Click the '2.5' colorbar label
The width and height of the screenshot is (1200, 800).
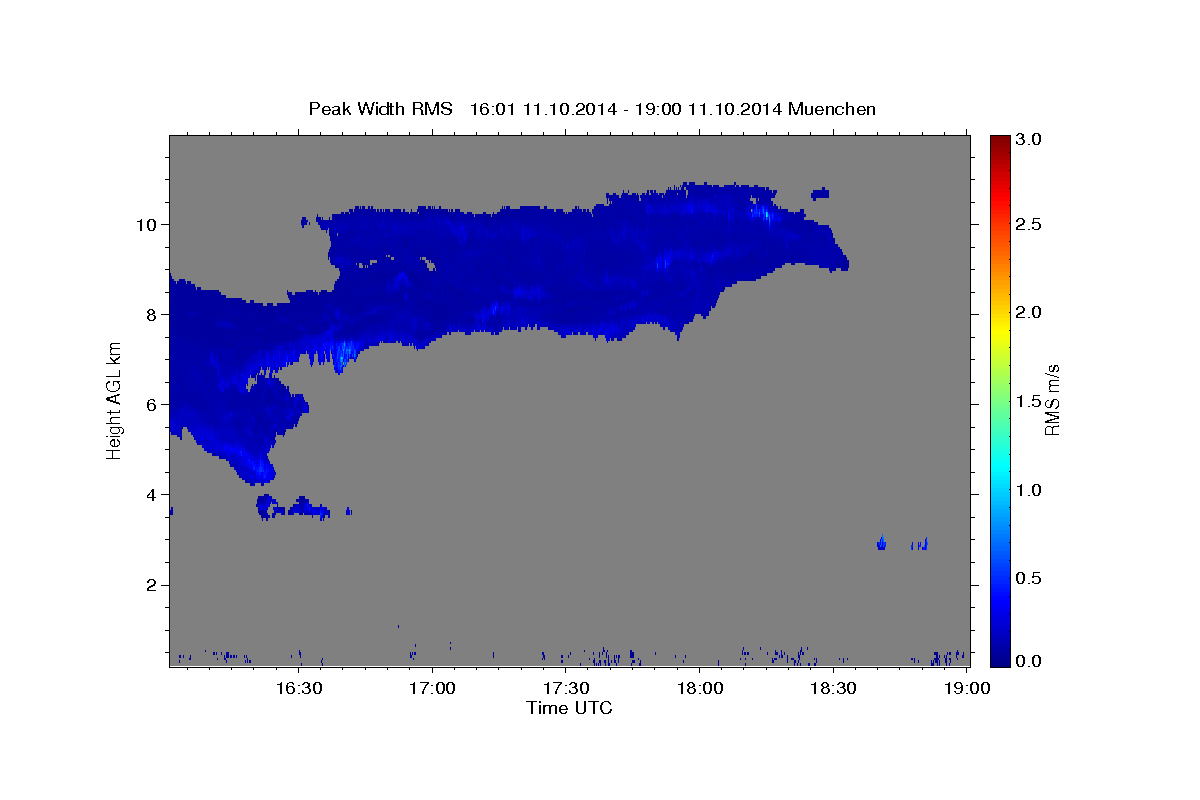[1030, 224]
